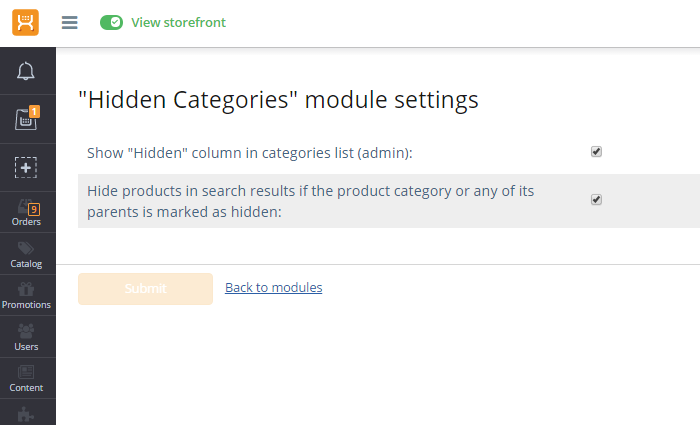Click the X-Cart logo icon
700x425 pixels.
(x=25, y=22)
